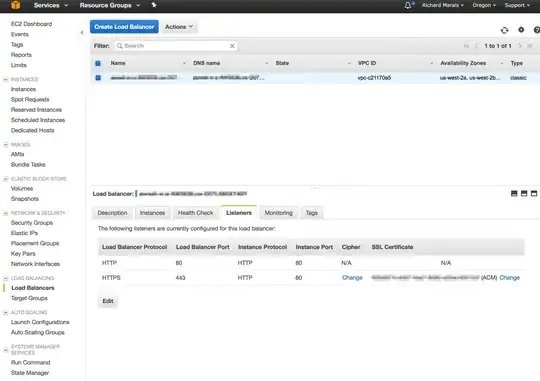Viewport: 540px width, 381px height.
Task: Toggle the select-all checkbox in header
Action: click(98, 63)
